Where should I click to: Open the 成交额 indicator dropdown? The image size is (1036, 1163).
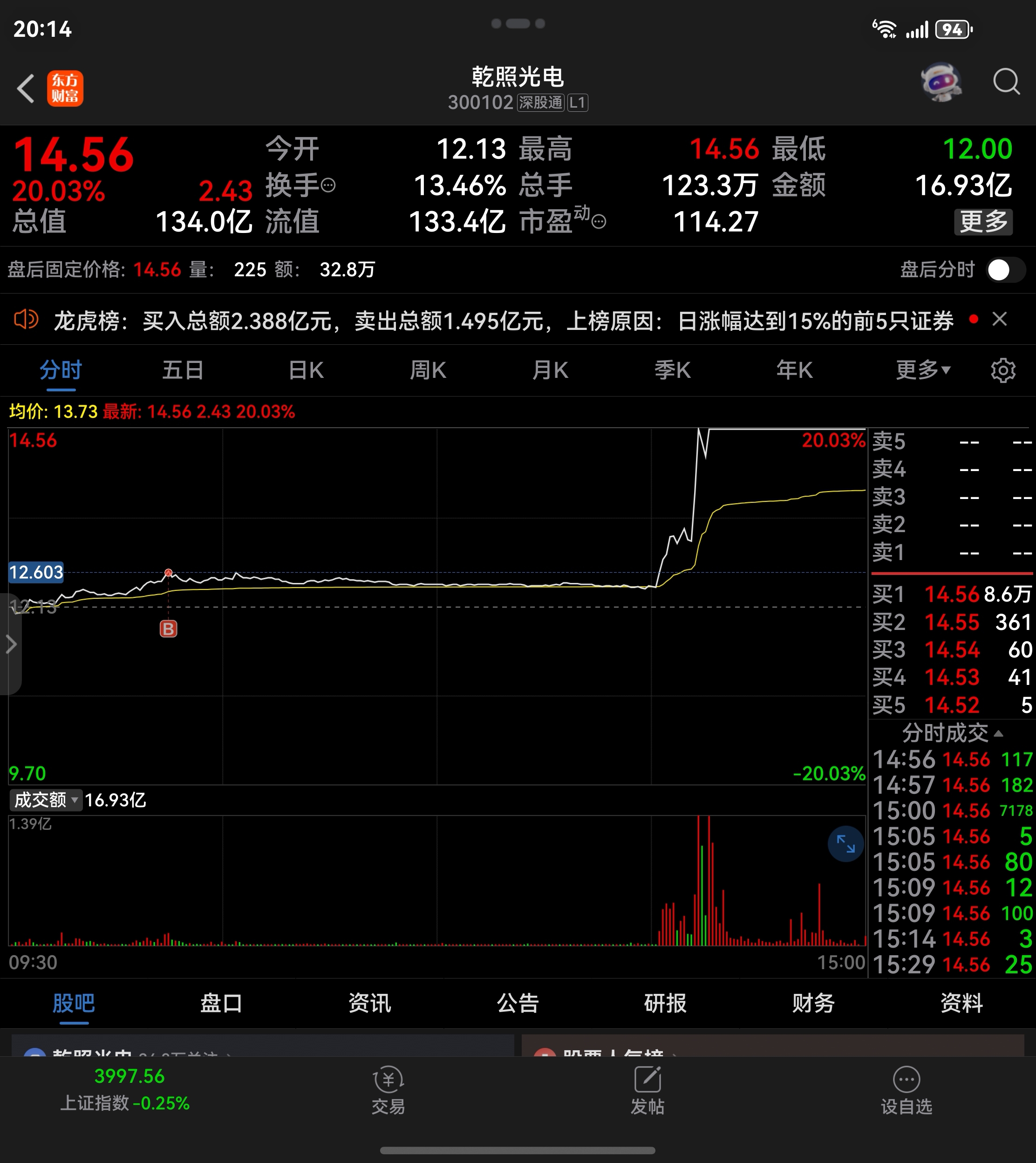(46, 800)
